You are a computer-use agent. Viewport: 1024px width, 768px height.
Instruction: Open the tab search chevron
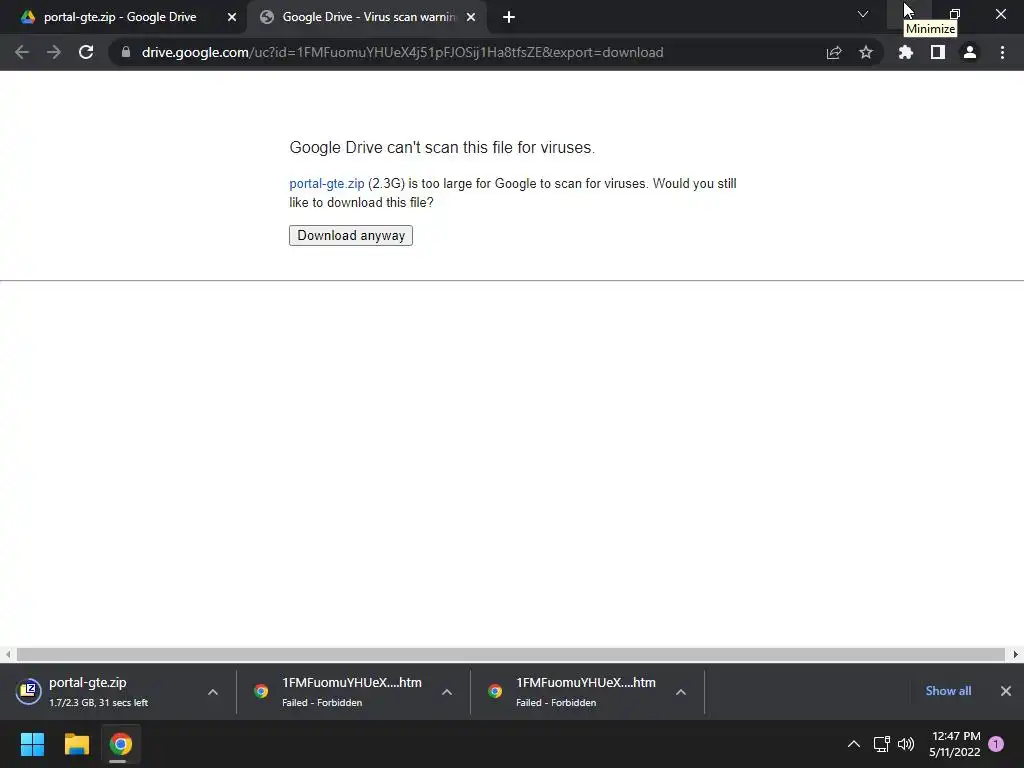coord(863,14)
